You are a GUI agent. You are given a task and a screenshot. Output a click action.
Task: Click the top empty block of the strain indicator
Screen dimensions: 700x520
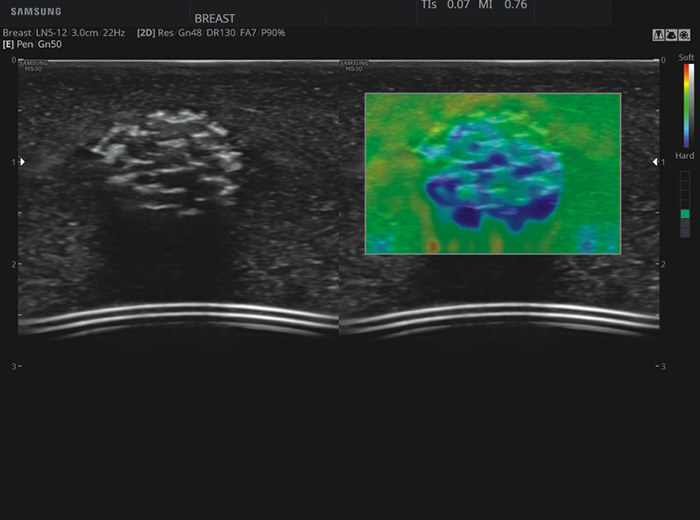point(685,176)
